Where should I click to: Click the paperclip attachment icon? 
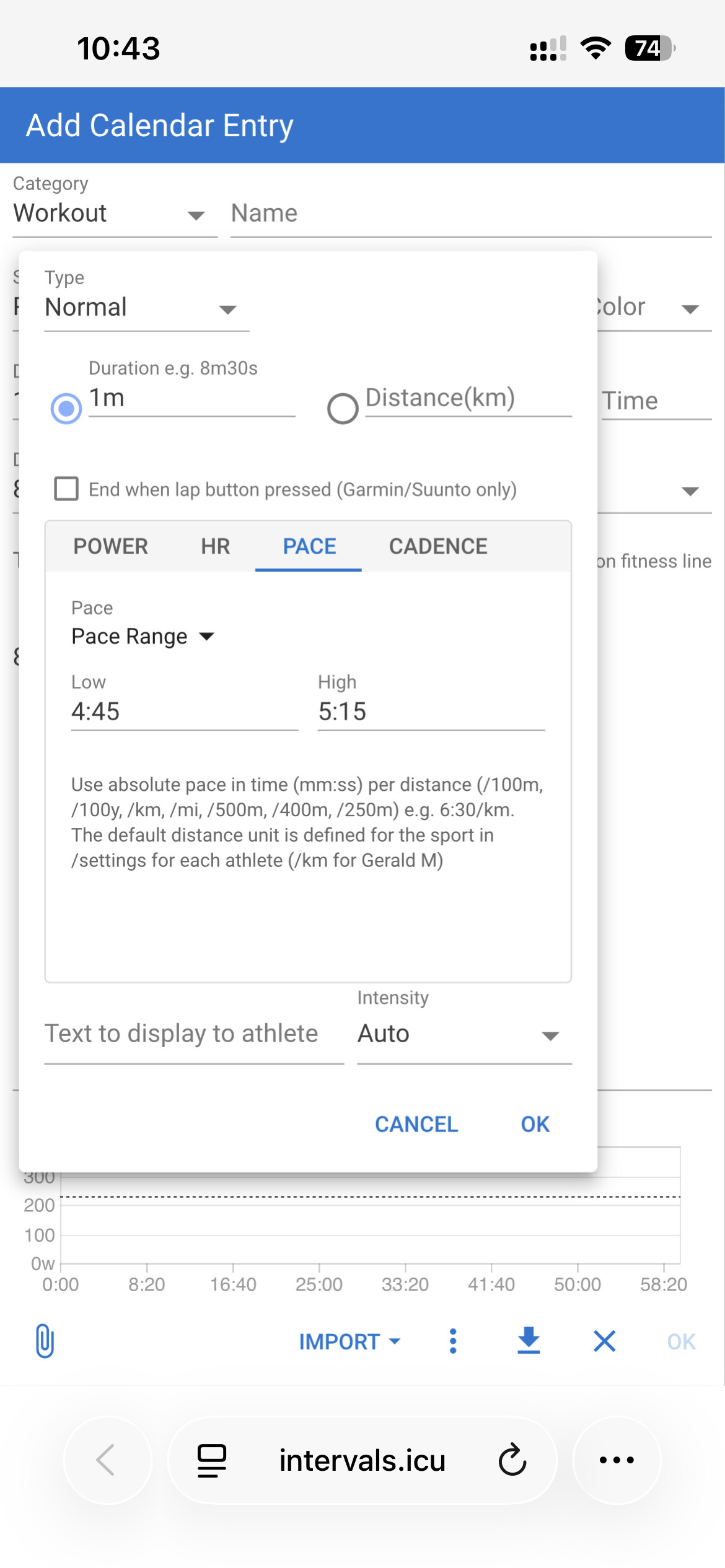click(45, 1341)
